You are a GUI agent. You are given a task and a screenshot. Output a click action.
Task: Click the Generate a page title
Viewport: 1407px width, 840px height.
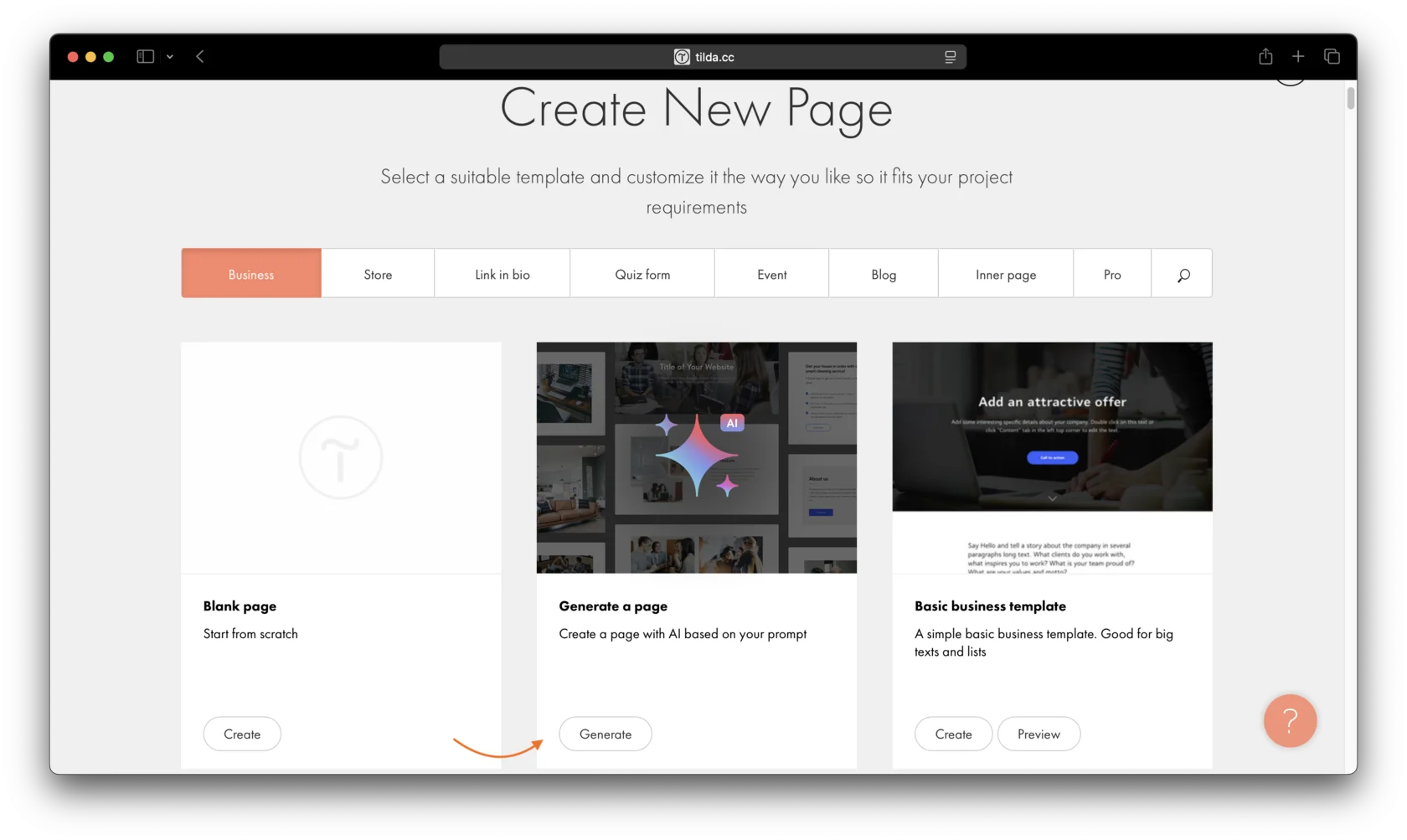[x=613, y=606]
